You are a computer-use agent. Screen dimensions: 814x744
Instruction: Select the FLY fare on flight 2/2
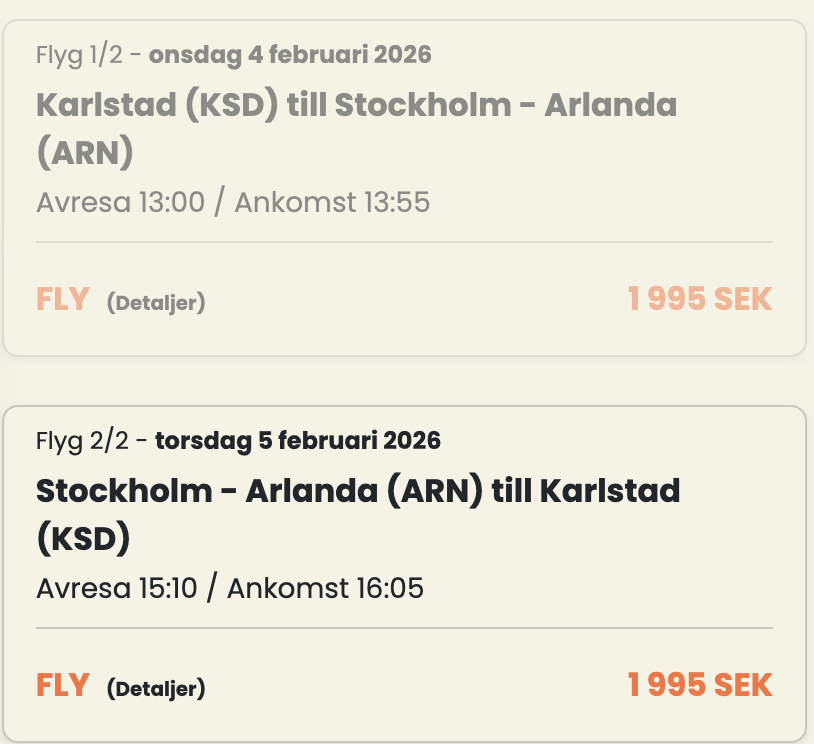[x=63, y=686]
